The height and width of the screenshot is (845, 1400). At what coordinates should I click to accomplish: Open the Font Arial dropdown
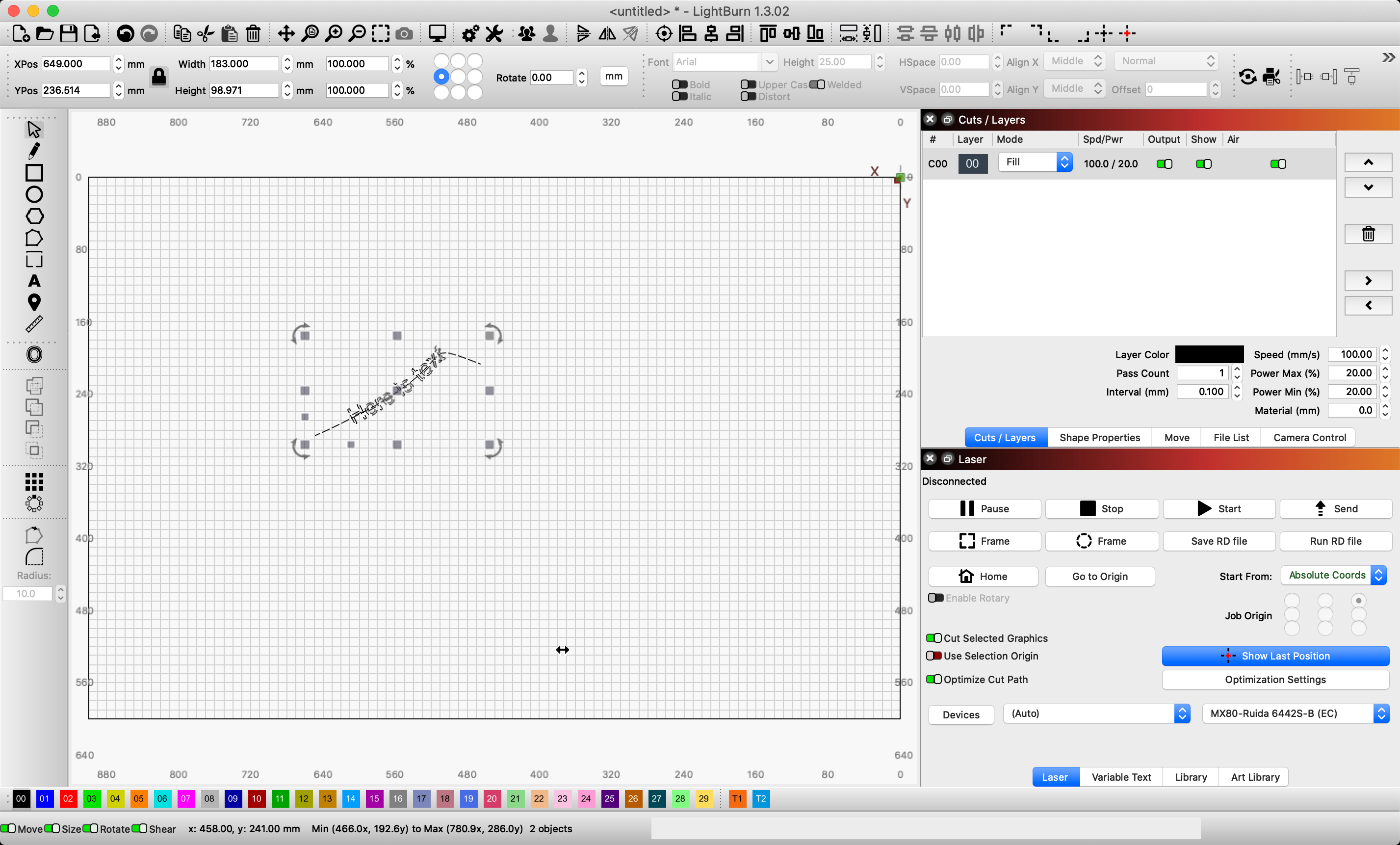[725, 62]
